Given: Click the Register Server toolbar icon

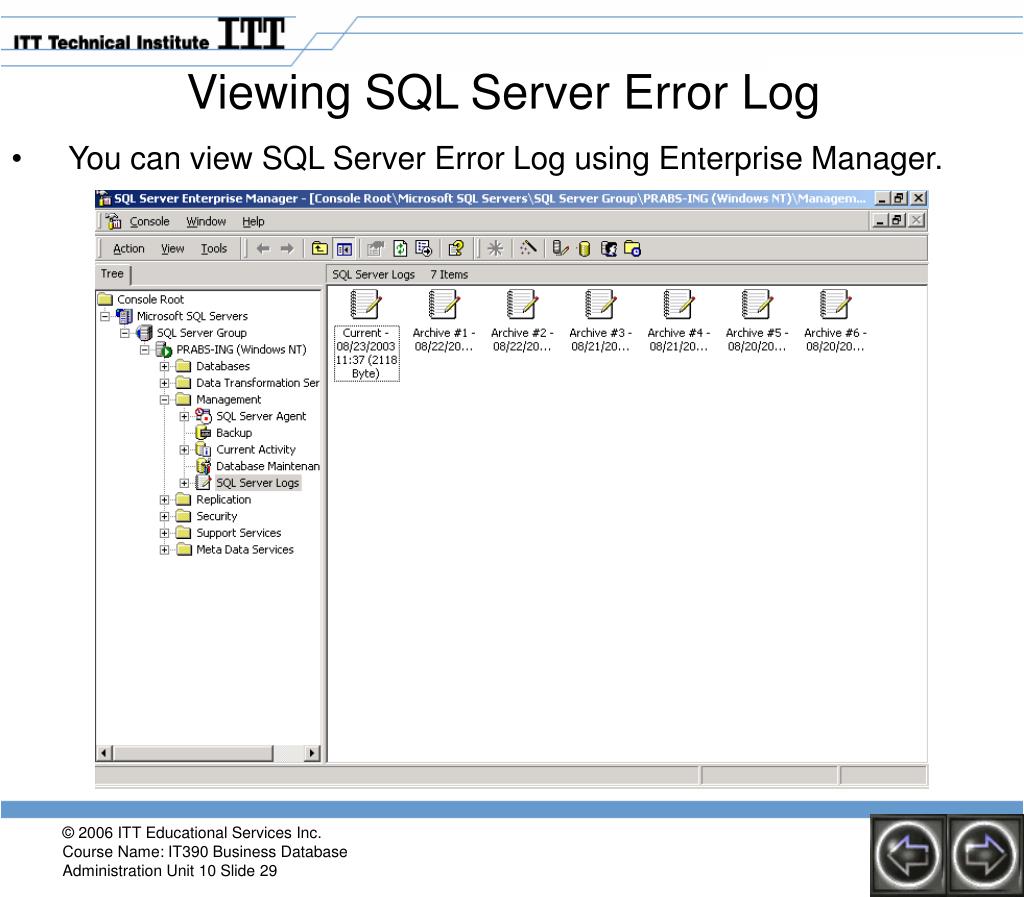Looking at the screenshot, I should 560,249.
